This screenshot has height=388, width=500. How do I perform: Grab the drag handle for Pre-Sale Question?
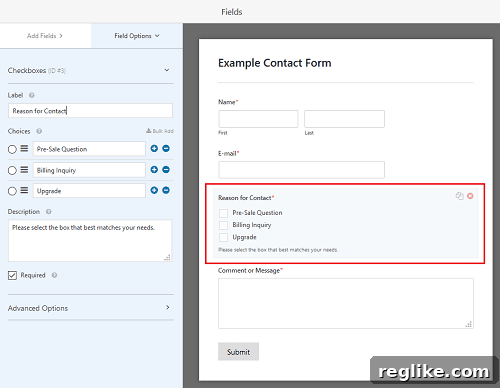click(x=24, y=149)
